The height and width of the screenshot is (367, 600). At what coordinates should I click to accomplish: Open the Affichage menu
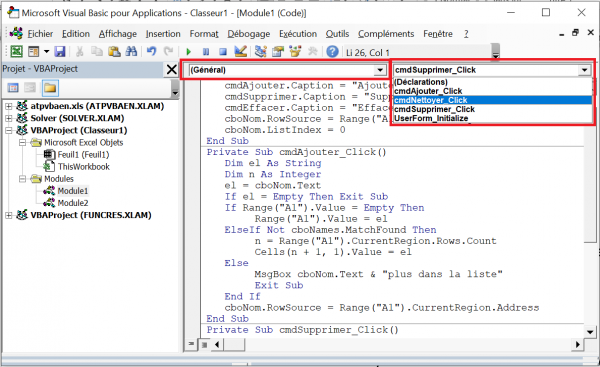pyautogui.click(x=117, y=34)
